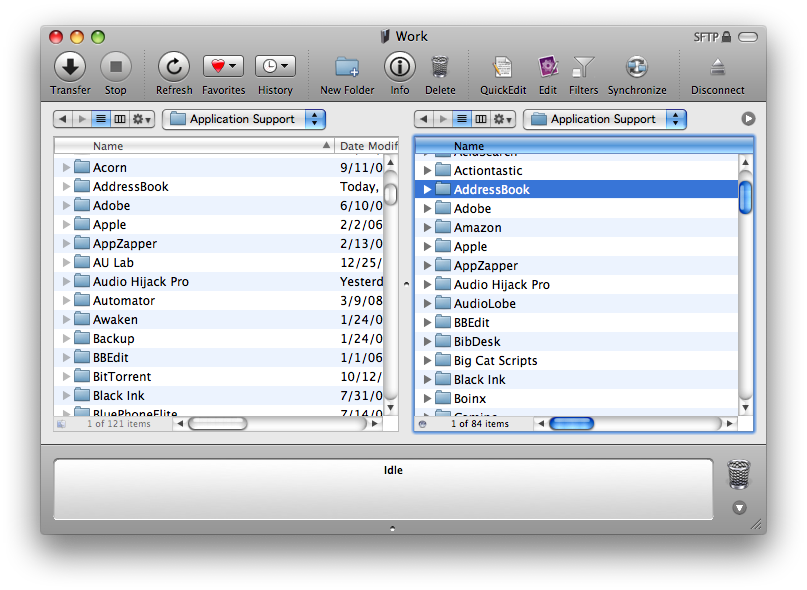The image size is (807, 590).
Task: Open the Filters funnel tool
Action: pyautogui.click(x=584, y=67)
